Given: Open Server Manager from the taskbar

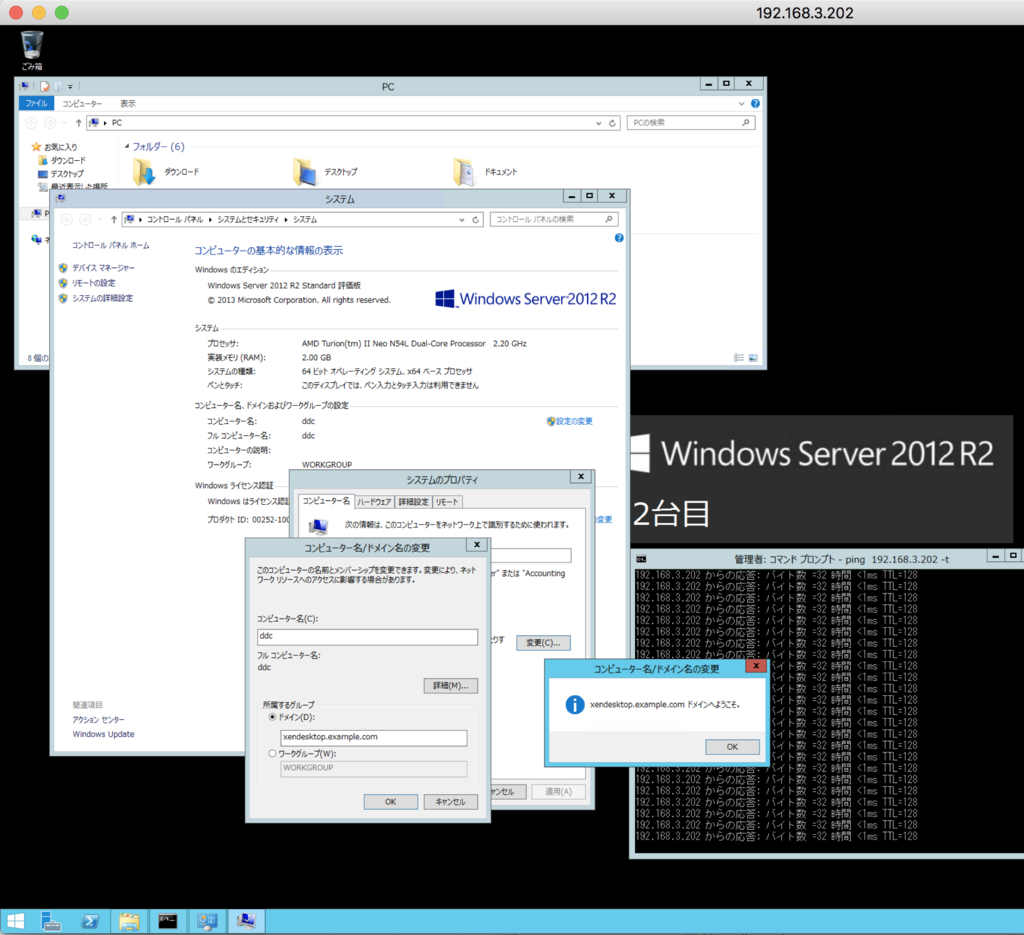Looking at the screenshot, I should pos(50,921).
